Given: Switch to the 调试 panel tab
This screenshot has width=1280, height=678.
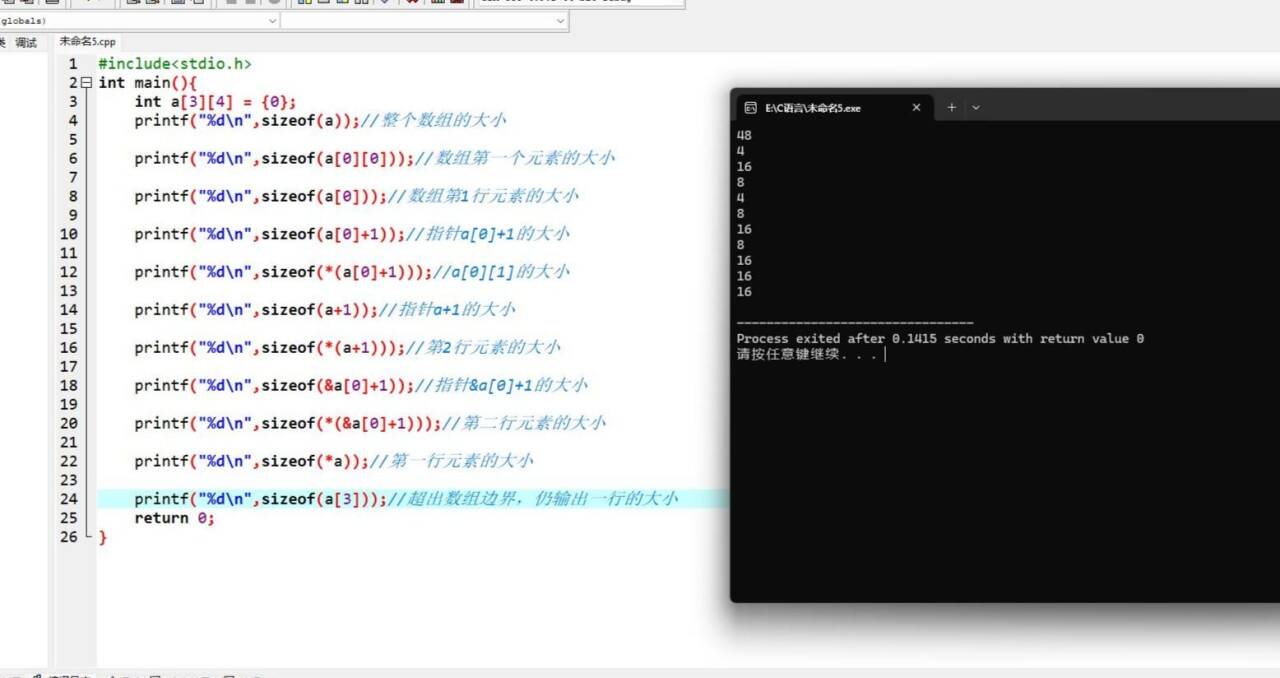Looking at the screenshot, I should click(x=25, y=42).
